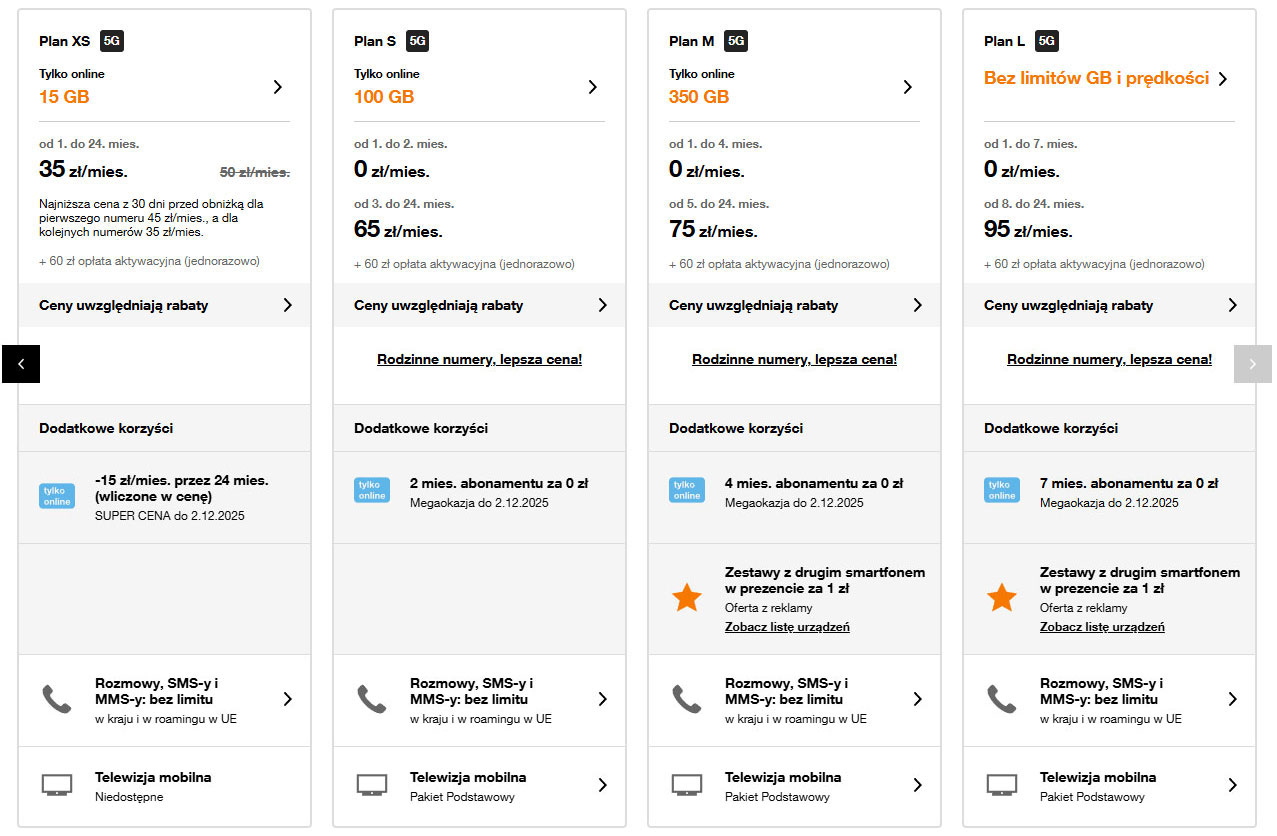Screen dimensions: 1277x836
Task: Click the previous carousel arrow button
Action: (21, 364)
